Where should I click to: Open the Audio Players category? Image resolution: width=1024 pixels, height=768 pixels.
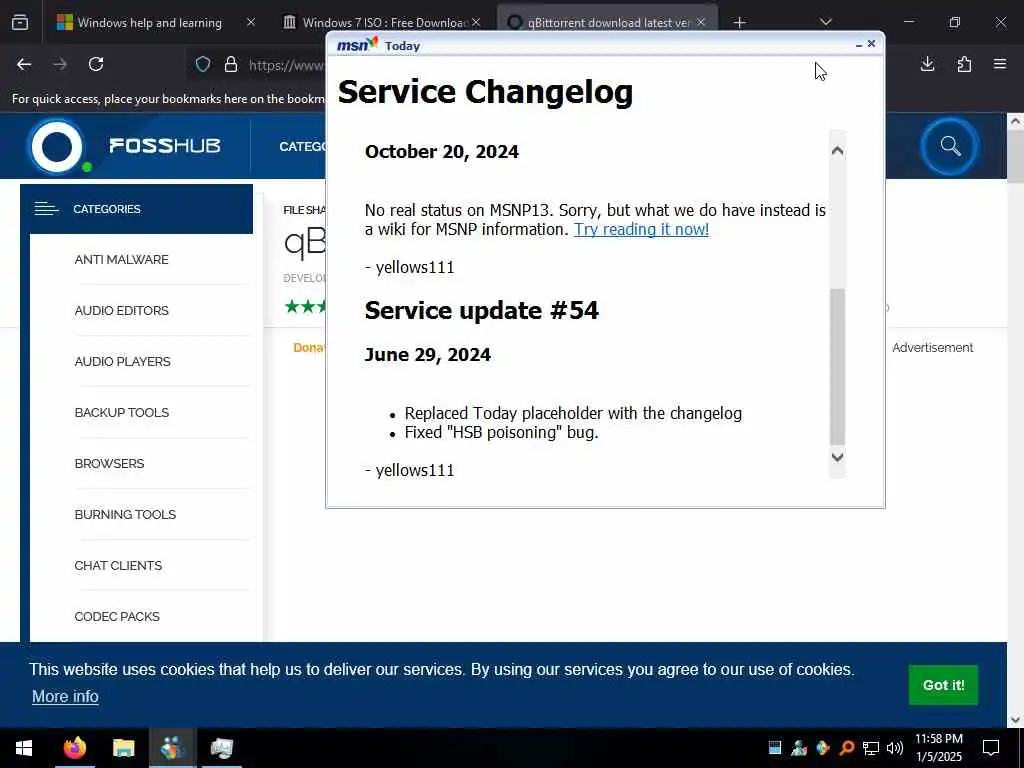pos(122,362)
